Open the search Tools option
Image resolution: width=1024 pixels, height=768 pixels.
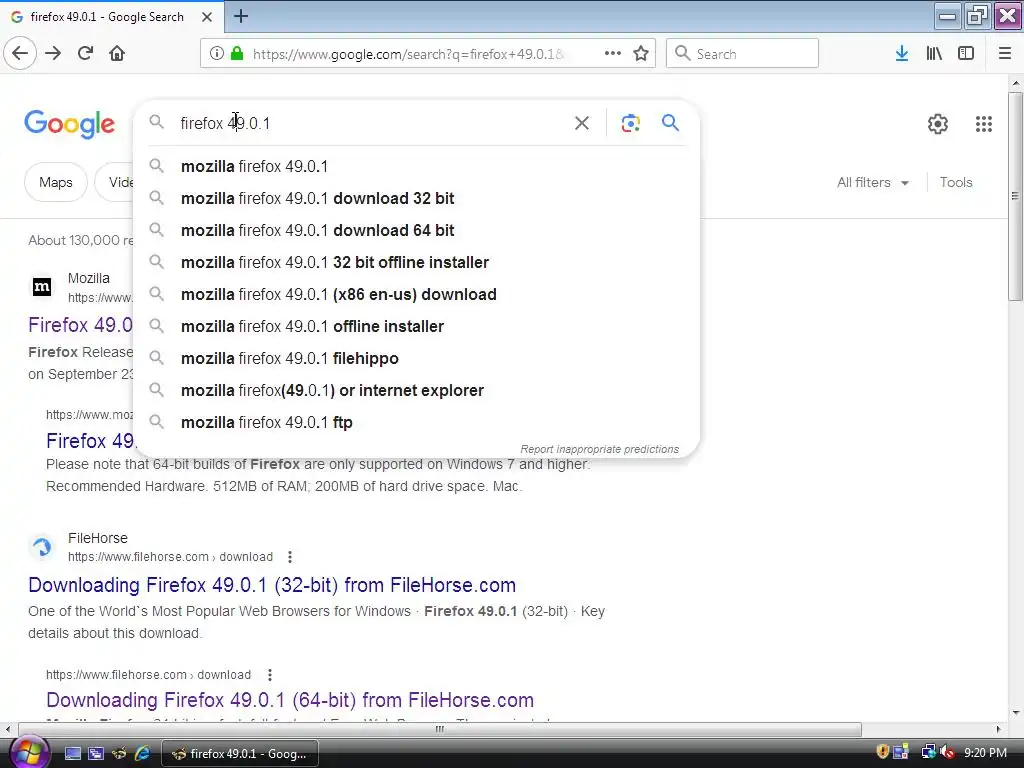[955, 182]
